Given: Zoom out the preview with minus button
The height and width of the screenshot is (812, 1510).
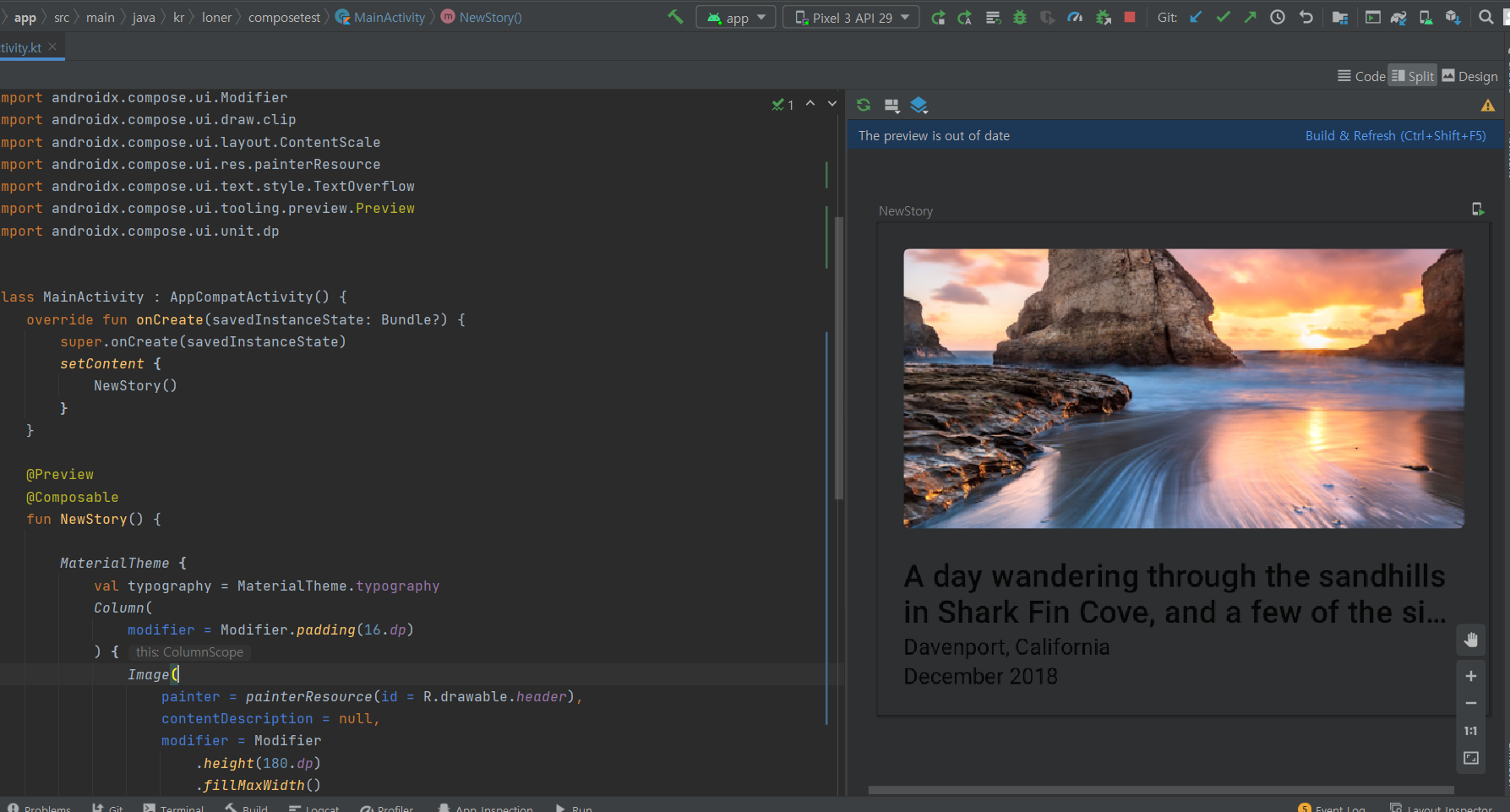Looking at the screenshot, I should 1471,703.
